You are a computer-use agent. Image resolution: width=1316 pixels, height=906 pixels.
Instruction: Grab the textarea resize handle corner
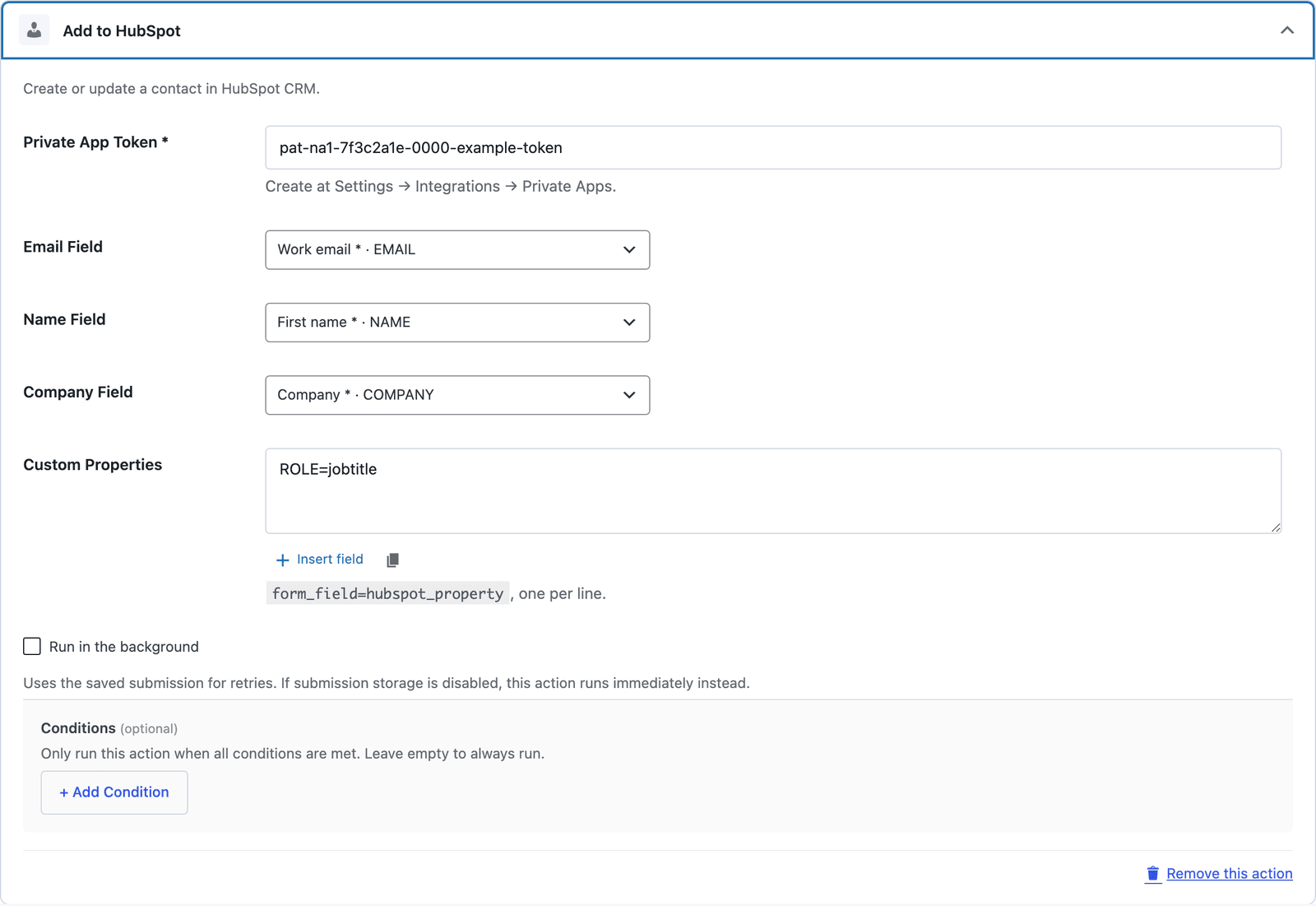(1276, 527)
